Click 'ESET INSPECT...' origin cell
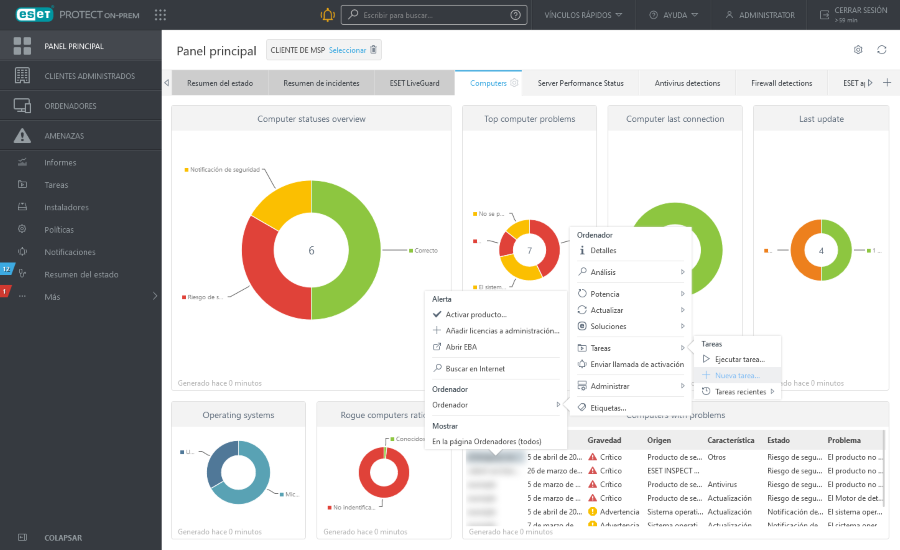This screenshot has height=550, width=900. [673, 471]
